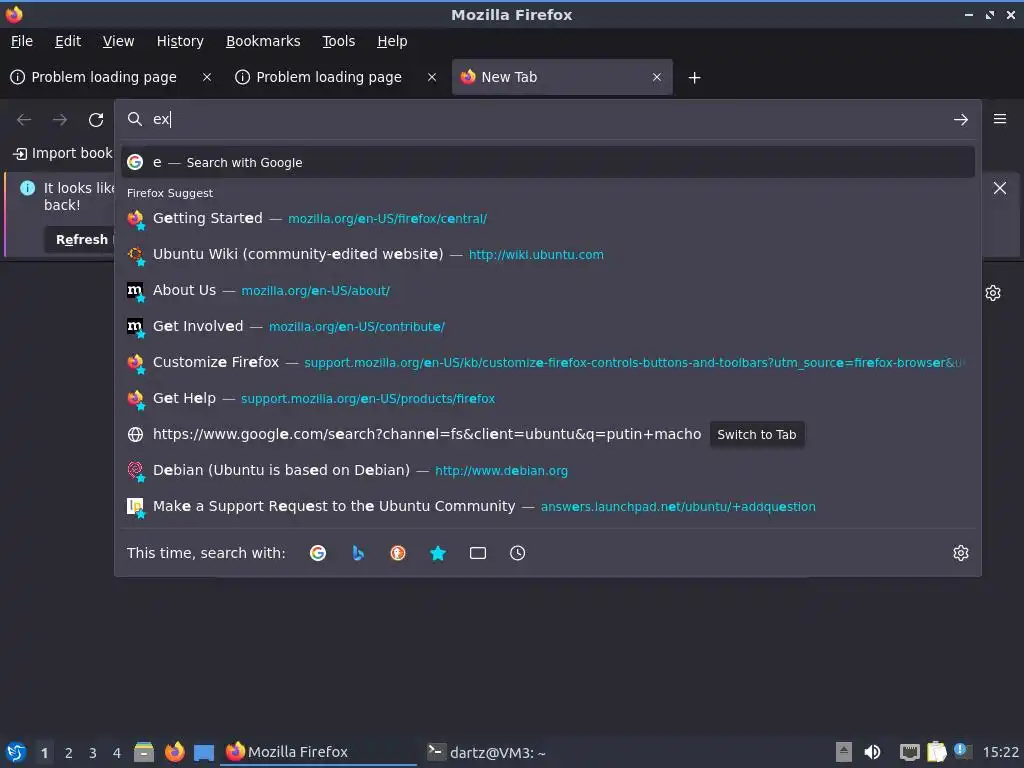The height and width of the screenshot is (768, 1024).
Task: Select the New Tab tab
Action: click(562, 77)
